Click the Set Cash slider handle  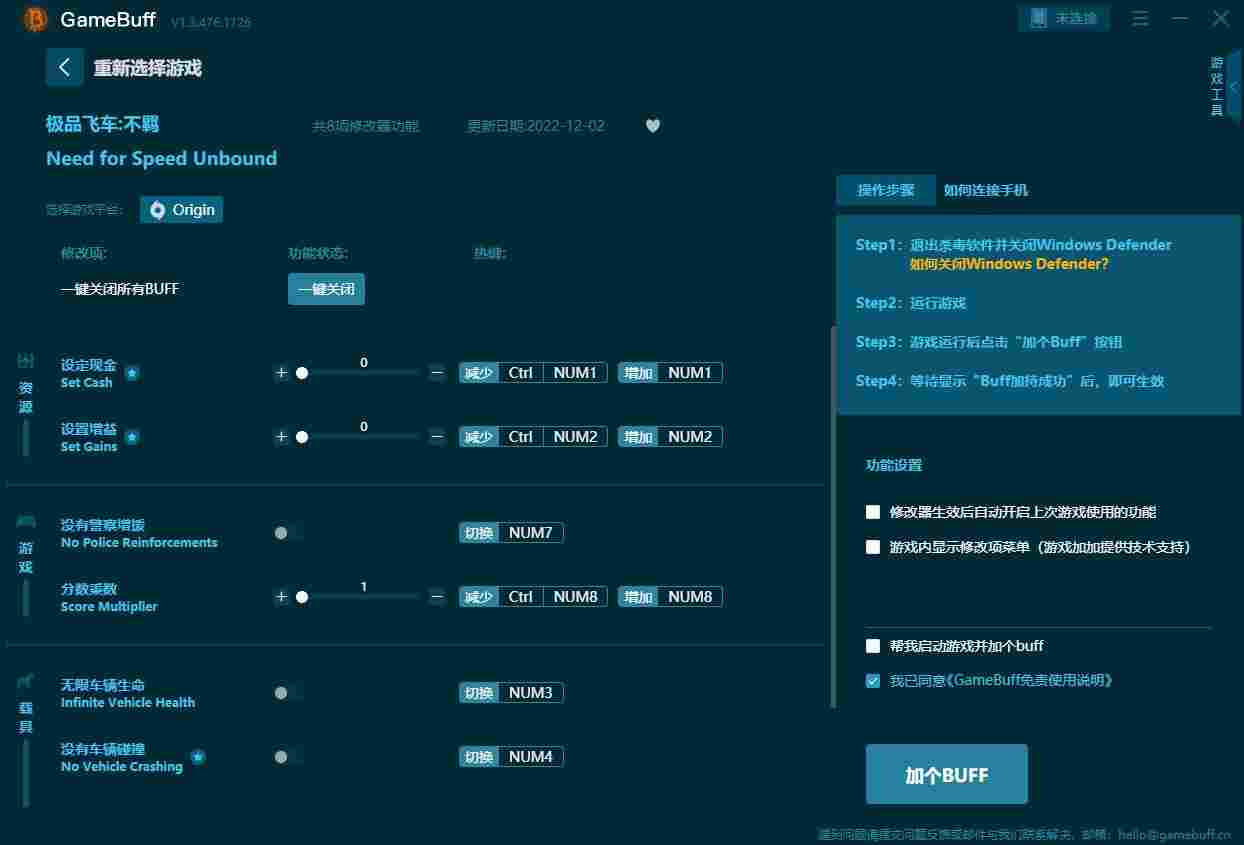point(302,373)
